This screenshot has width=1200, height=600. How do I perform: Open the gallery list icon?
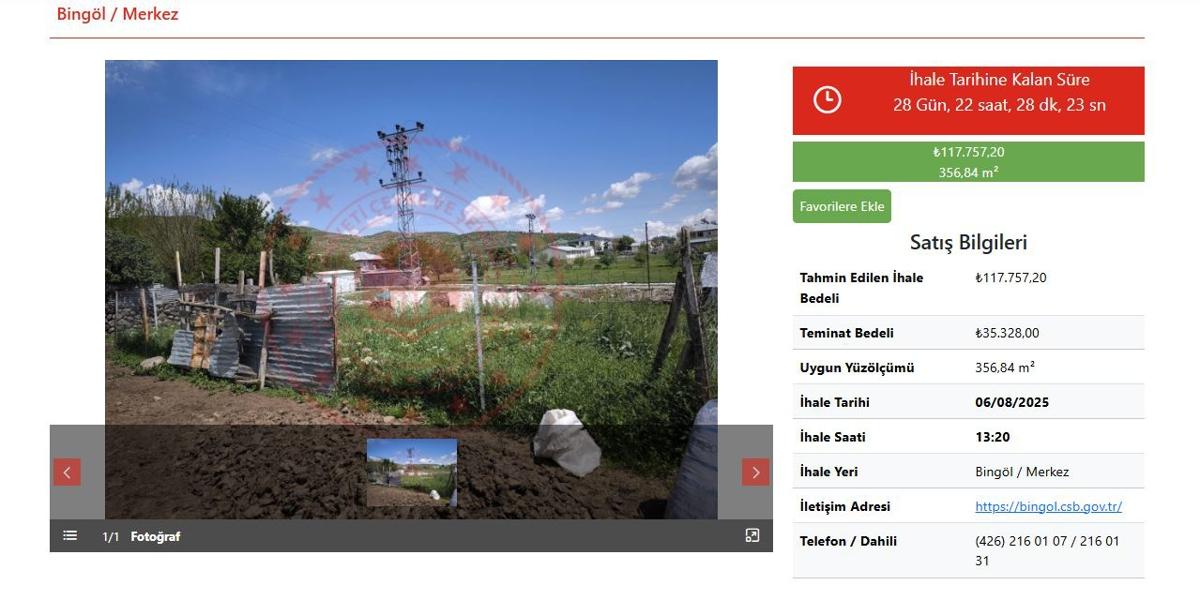70,536
